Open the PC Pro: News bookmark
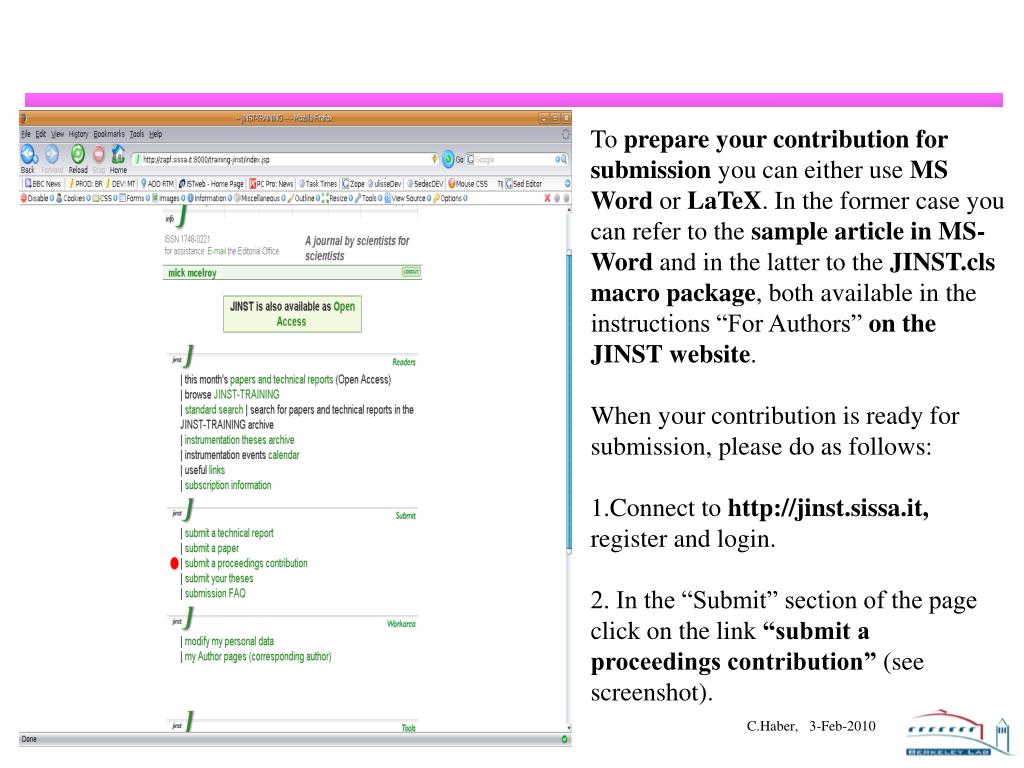The width and height of the screenshot is (1024, 768). click(272, 184)
